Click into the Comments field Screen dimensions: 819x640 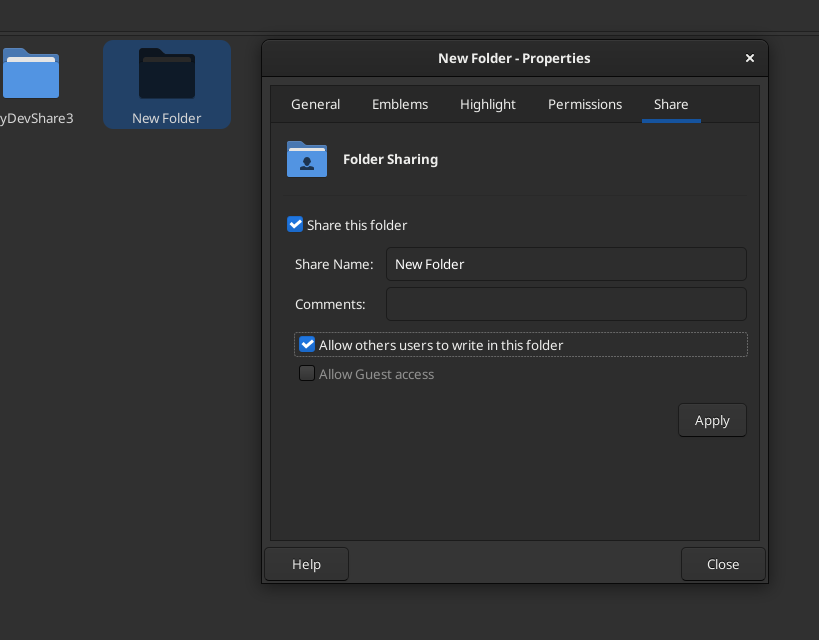(x=566, y=304)
